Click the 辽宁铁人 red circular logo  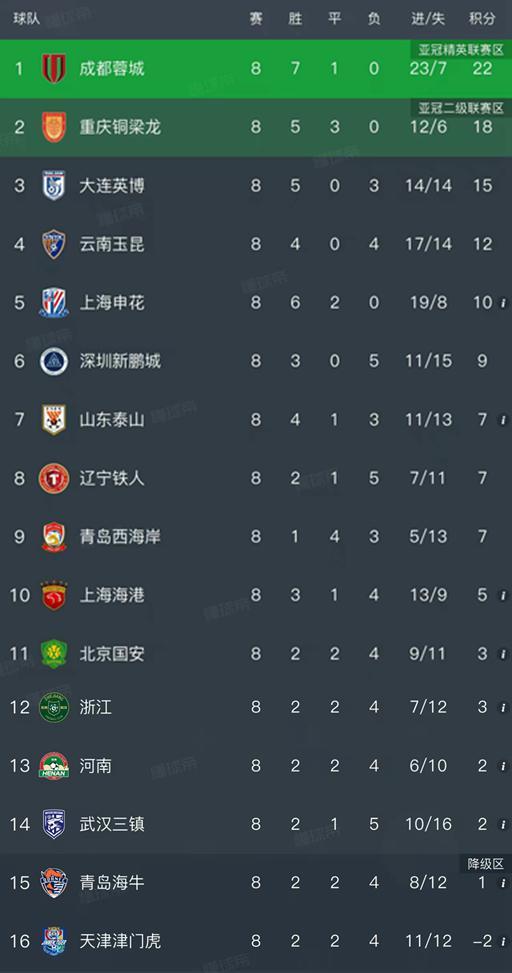tap(54, 478)
